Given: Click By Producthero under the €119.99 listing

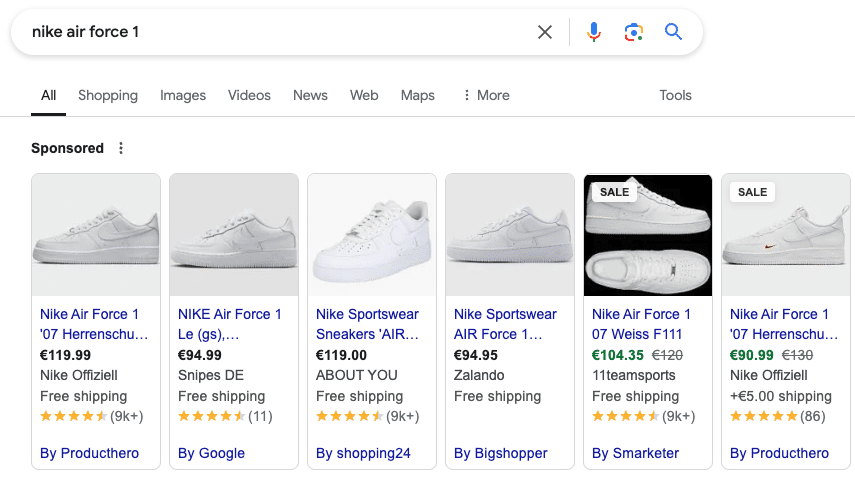Looking at the screenshot, I should [x=89, y=453].
